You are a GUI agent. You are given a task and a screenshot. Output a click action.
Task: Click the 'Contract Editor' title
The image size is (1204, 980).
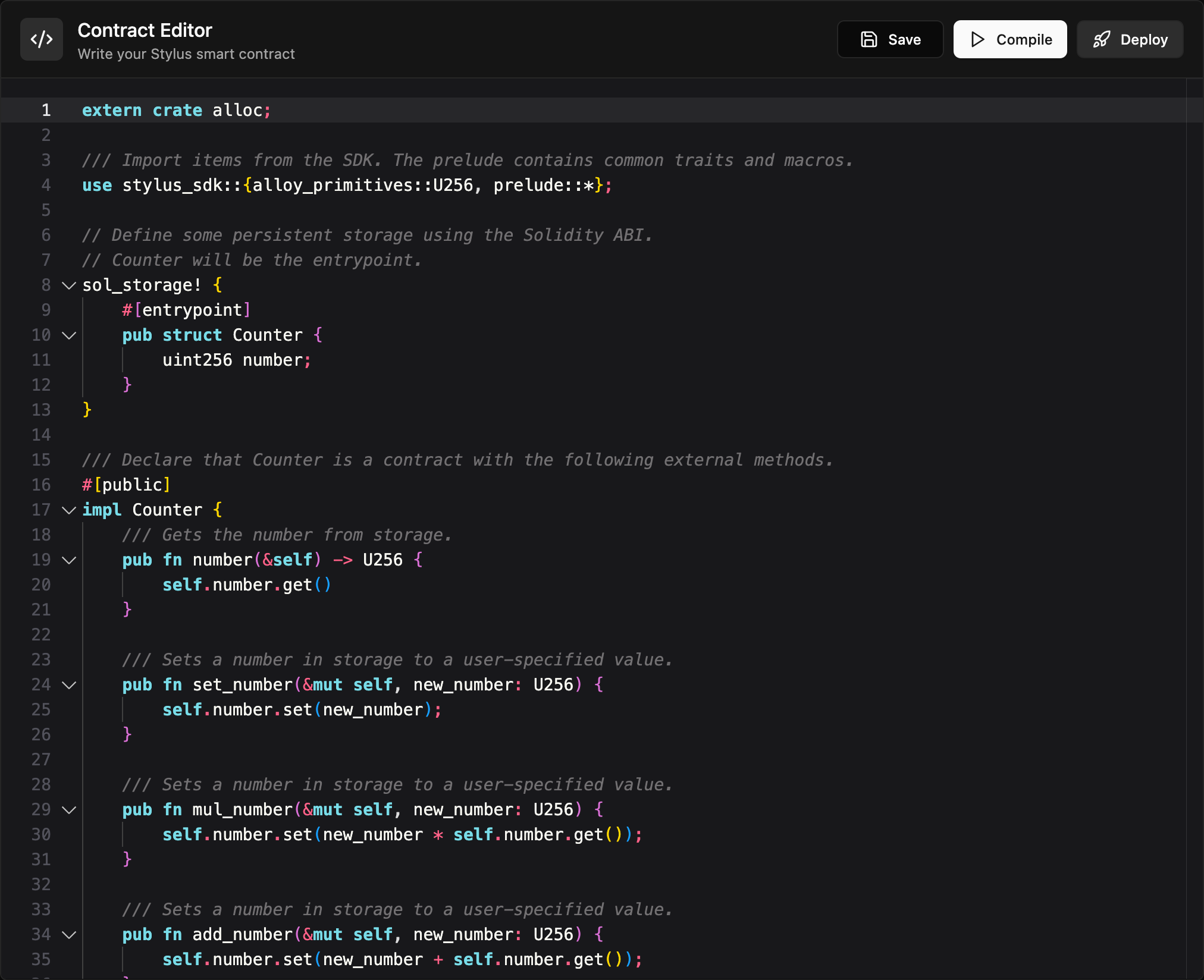click(145, 30)
